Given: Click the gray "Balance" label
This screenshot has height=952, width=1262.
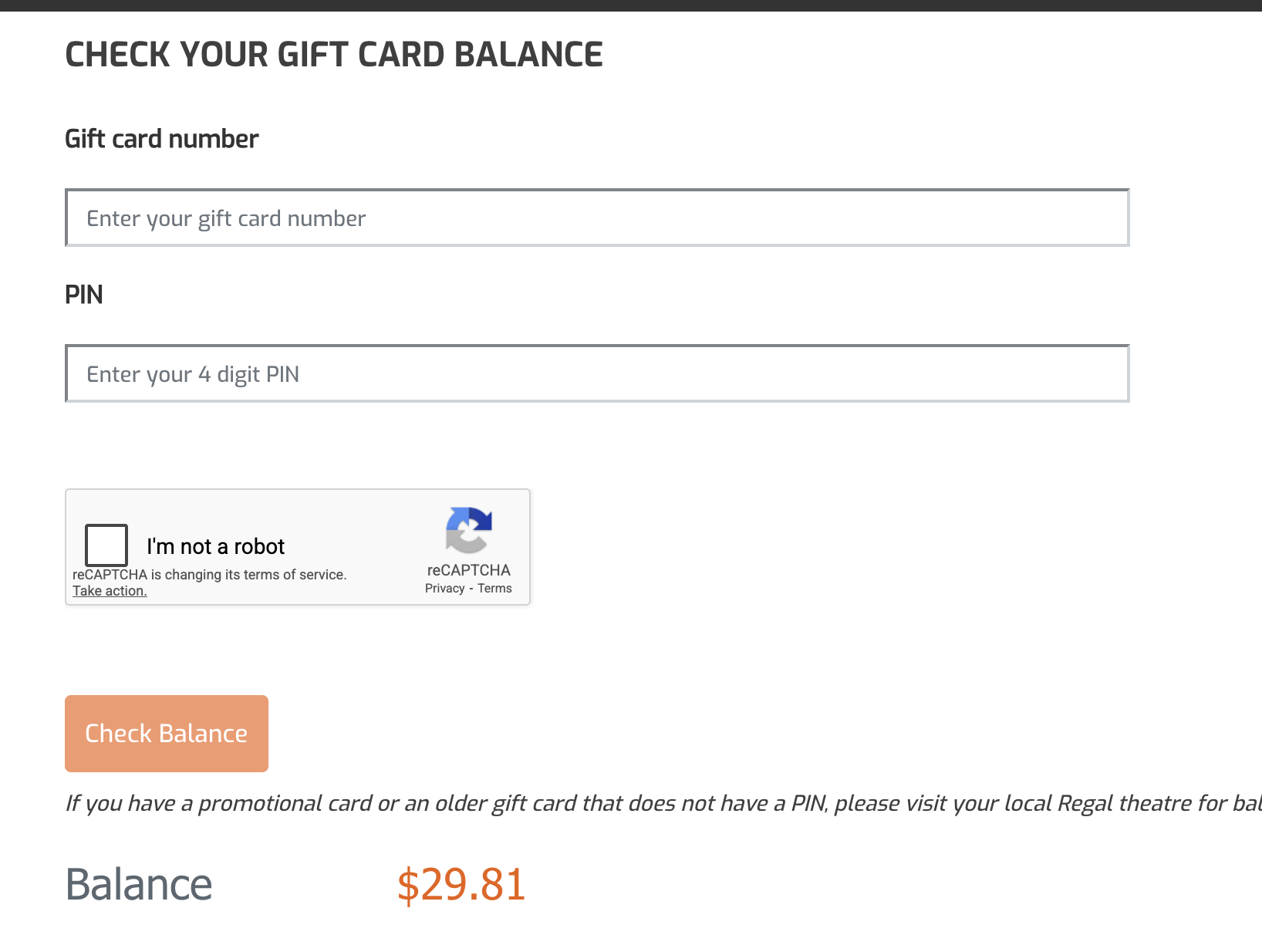Looking at the screenshot, I should point(139,884).
